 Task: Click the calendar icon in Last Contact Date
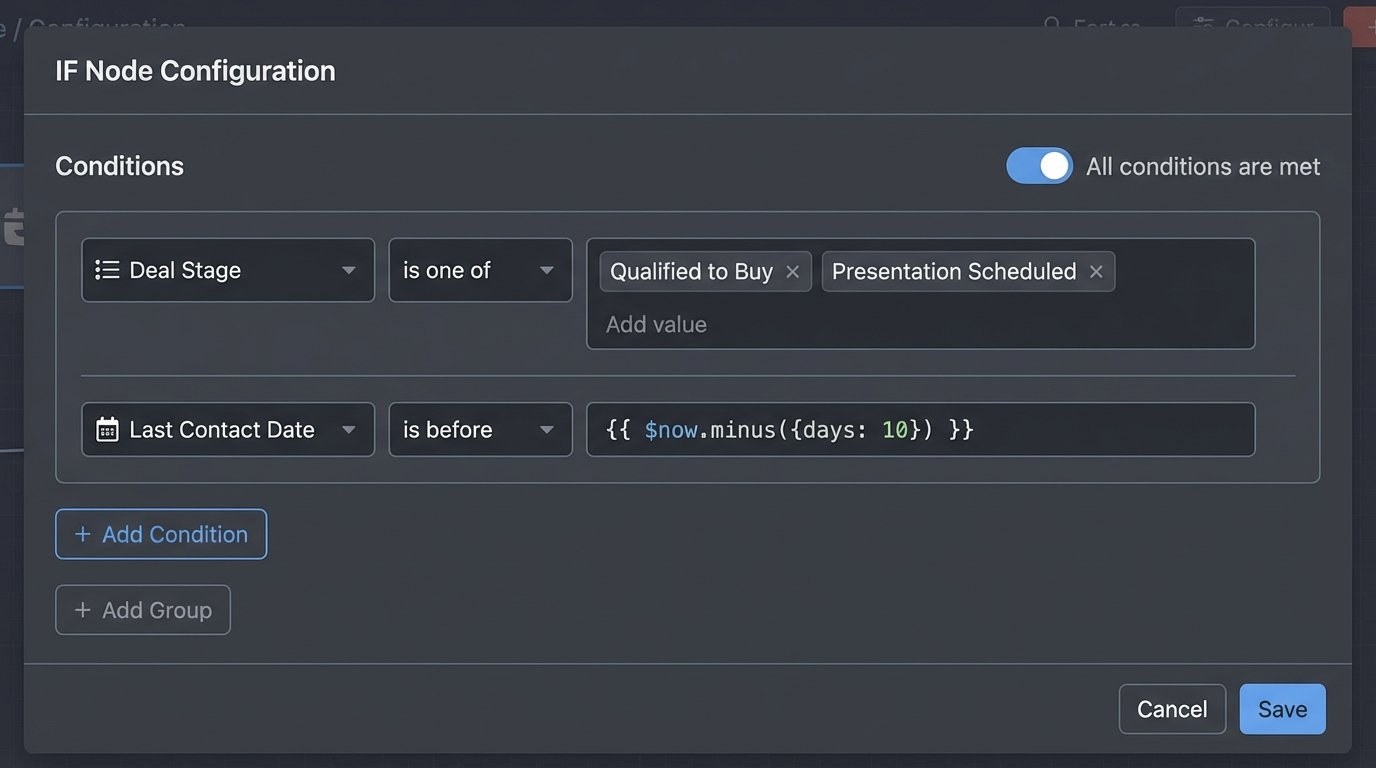click(x=107, y=429)
